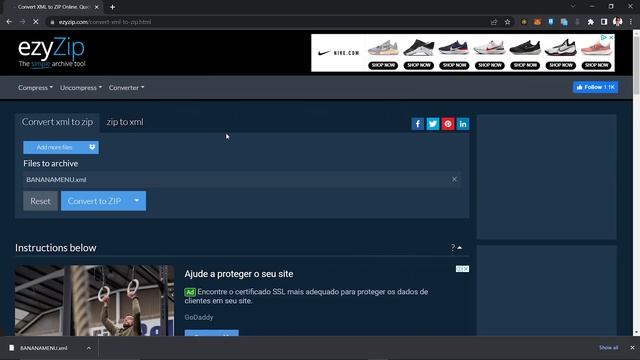Screen dimensions: 640x360
Task: Click Show all downloads
Action: point(608,348)
